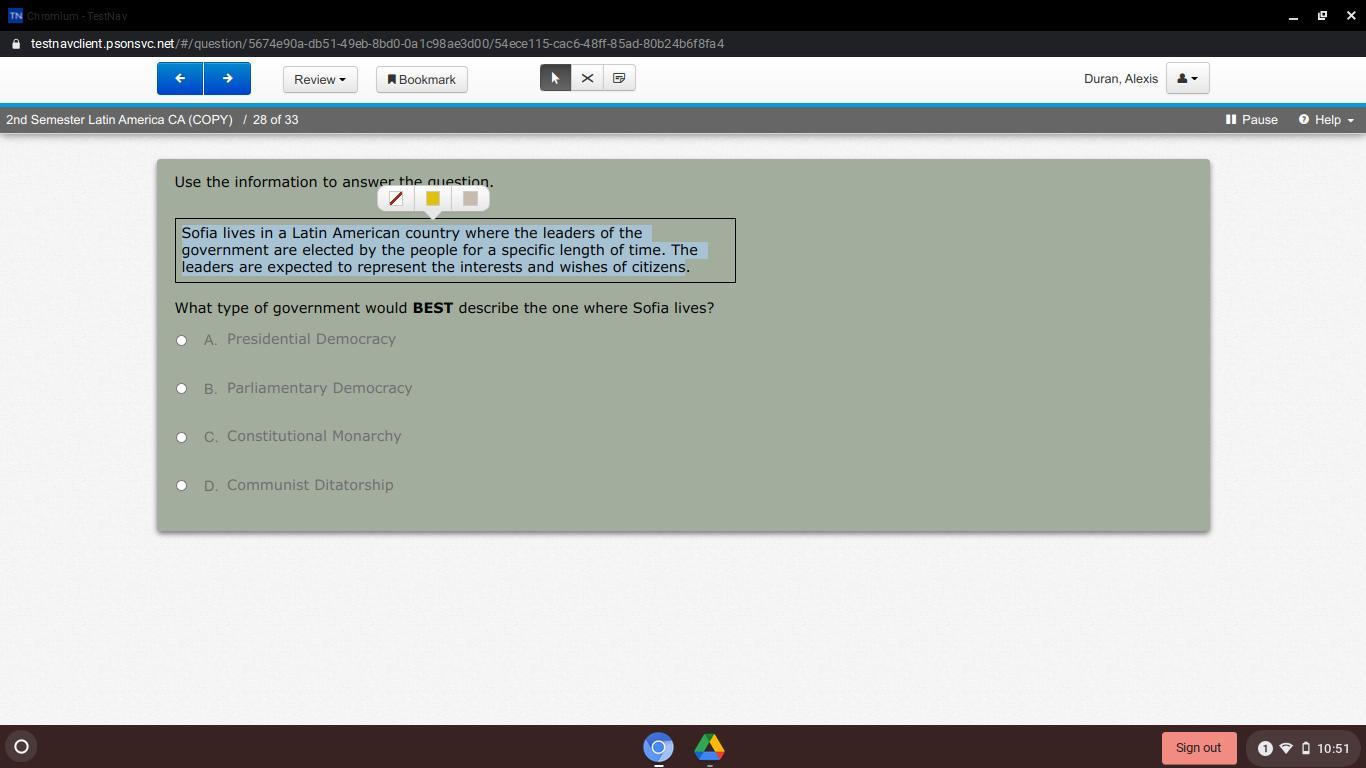The width and height of the screenshot is (1366, 768).
Task: Activate the answer eliminator tool
Action: 587,78
